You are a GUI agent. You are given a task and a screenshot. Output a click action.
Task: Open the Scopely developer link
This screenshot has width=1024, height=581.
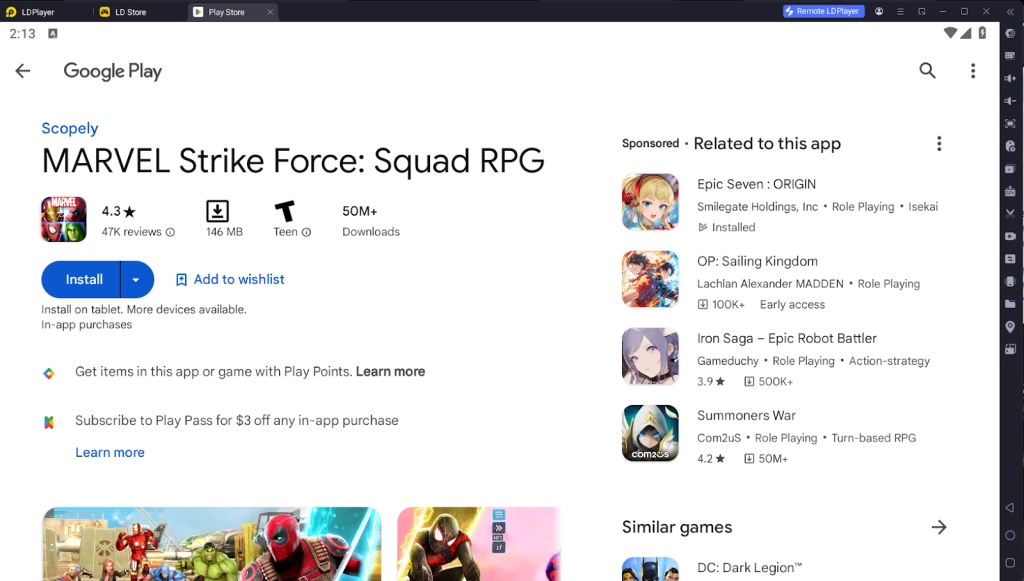pyautogui.click(x=69, y=128)
